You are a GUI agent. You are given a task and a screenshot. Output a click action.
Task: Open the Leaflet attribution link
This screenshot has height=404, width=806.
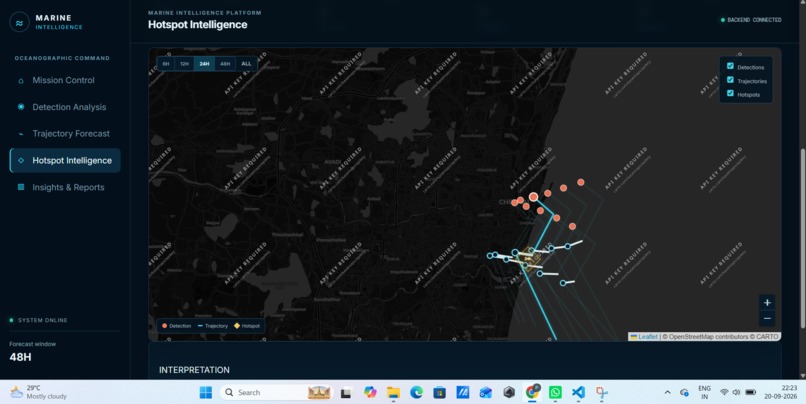point(648,337)
